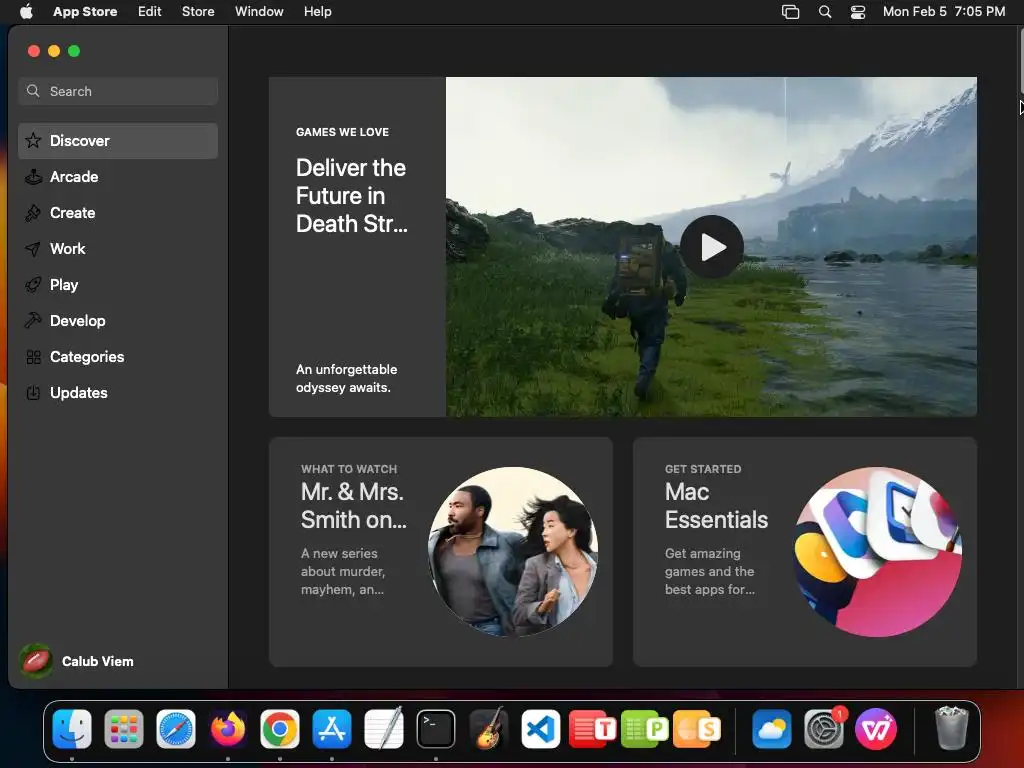Click the GET STARTED label
This screenshot has width=1024, height=768.
(703, 469)
